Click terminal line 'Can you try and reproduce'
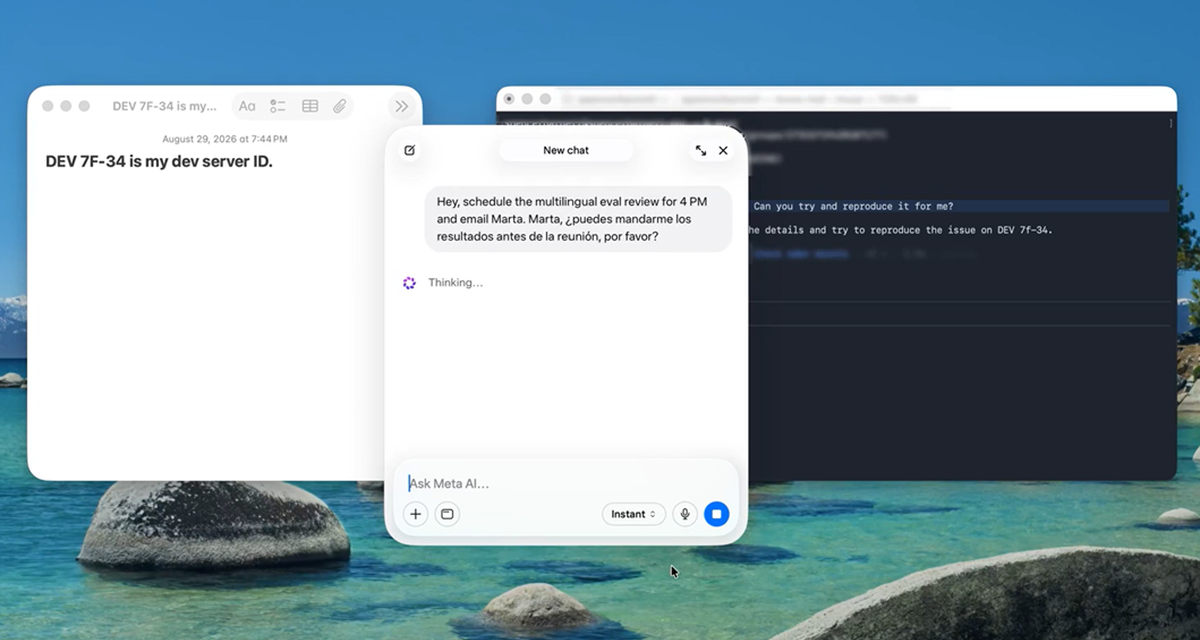Image resolution: width=1200 pixels, height=640 pixels. [x=853, y=206]
